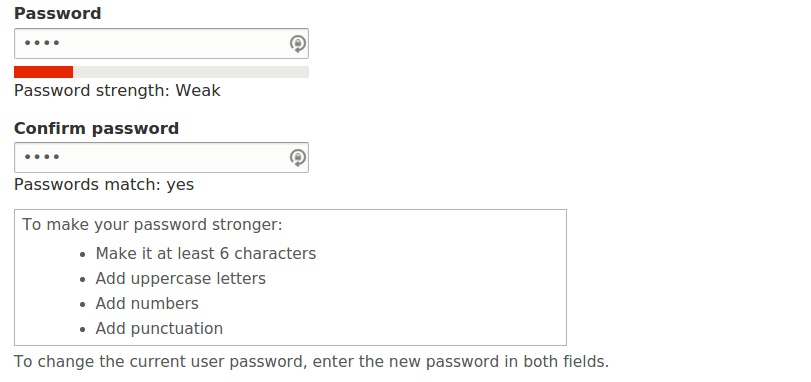Click the 'Add punctuation' suggestion
This screenshot has height=382, width=811.
pyautogui.click(x=159, y=329)
